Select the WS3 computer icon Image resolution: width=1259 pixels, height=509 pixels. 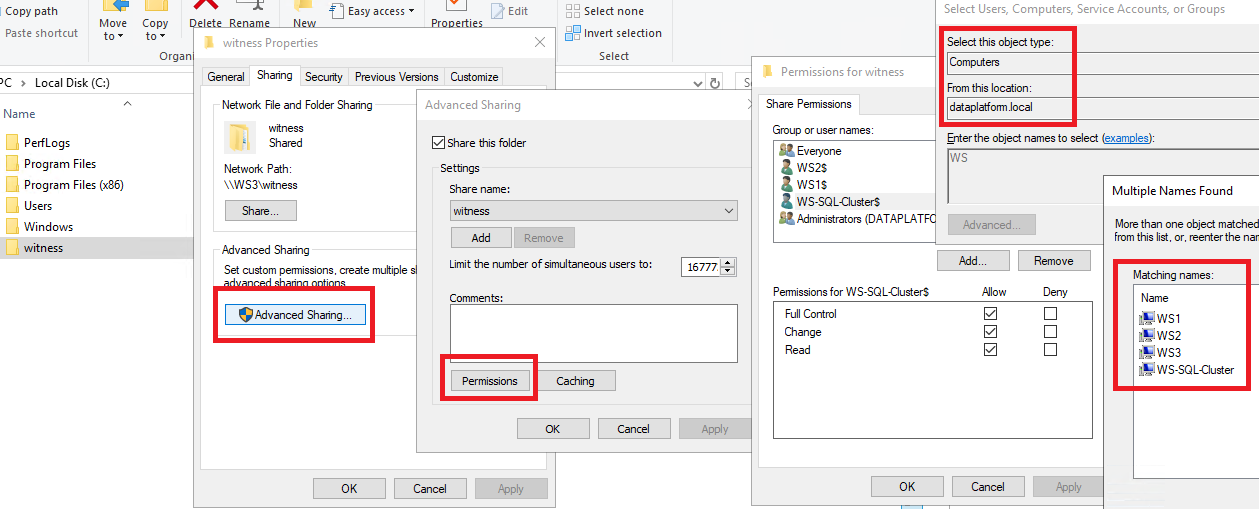(x=1146, y=352)
